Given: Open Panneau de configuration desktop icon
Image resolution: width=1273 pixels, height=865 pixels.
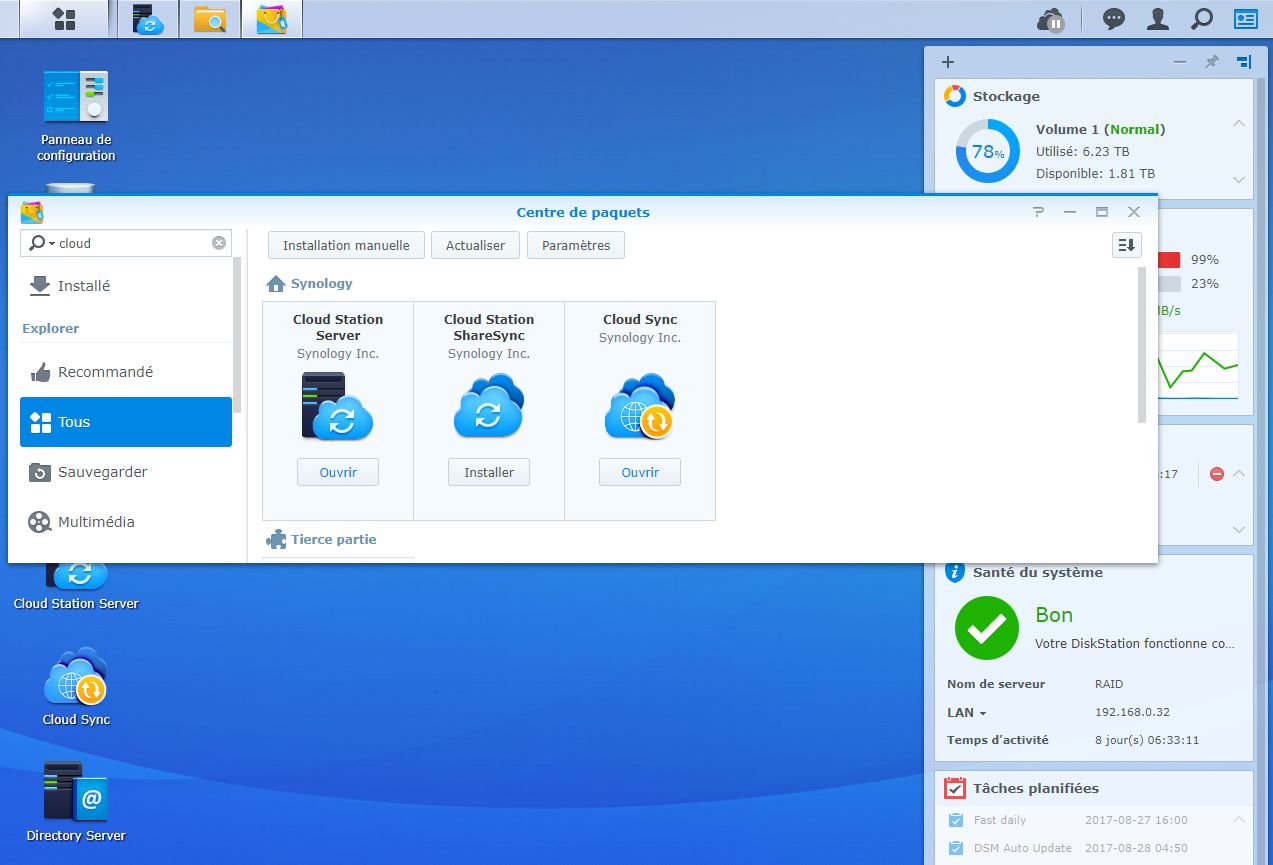Looking at the screenshot, I should (76, 117).
